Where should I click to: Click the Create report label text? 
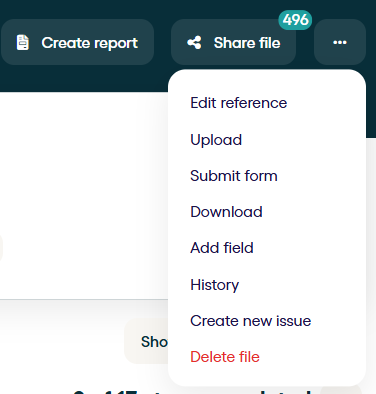tap(90, 43)
